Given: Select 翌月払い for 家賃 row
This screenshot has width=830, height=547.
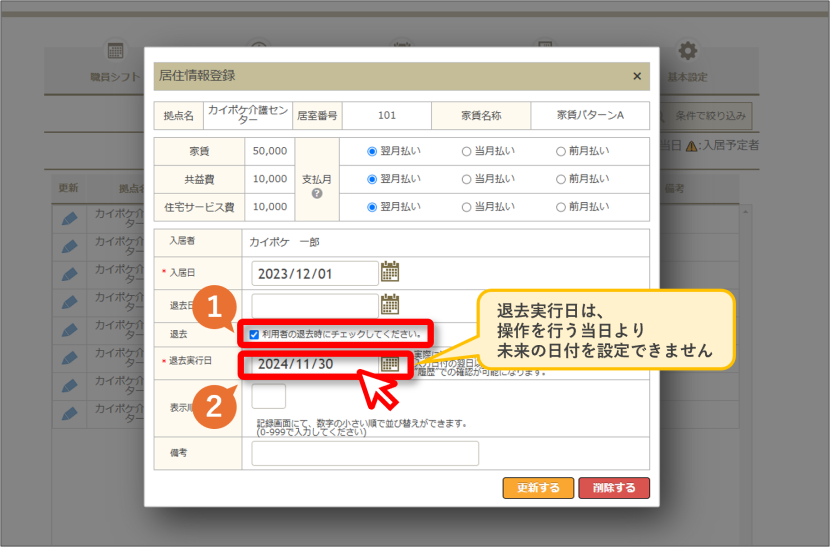Looking at the screenshot, I should pos(372,151).
